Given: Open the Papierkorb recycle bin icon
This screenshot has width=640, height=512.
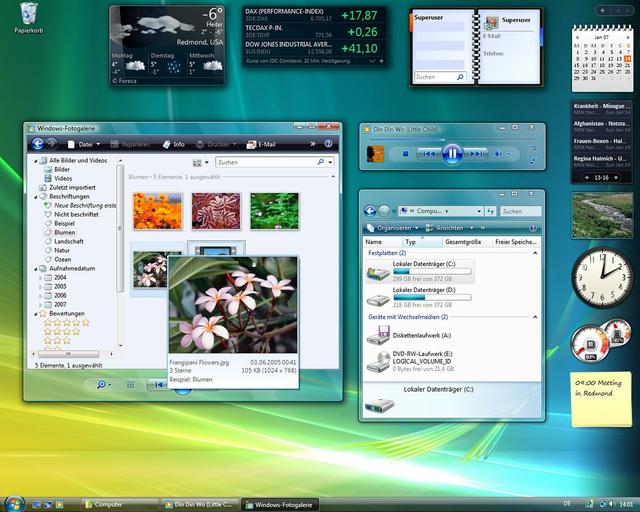Looking at the screenshot, I should (x=28, y=18).
